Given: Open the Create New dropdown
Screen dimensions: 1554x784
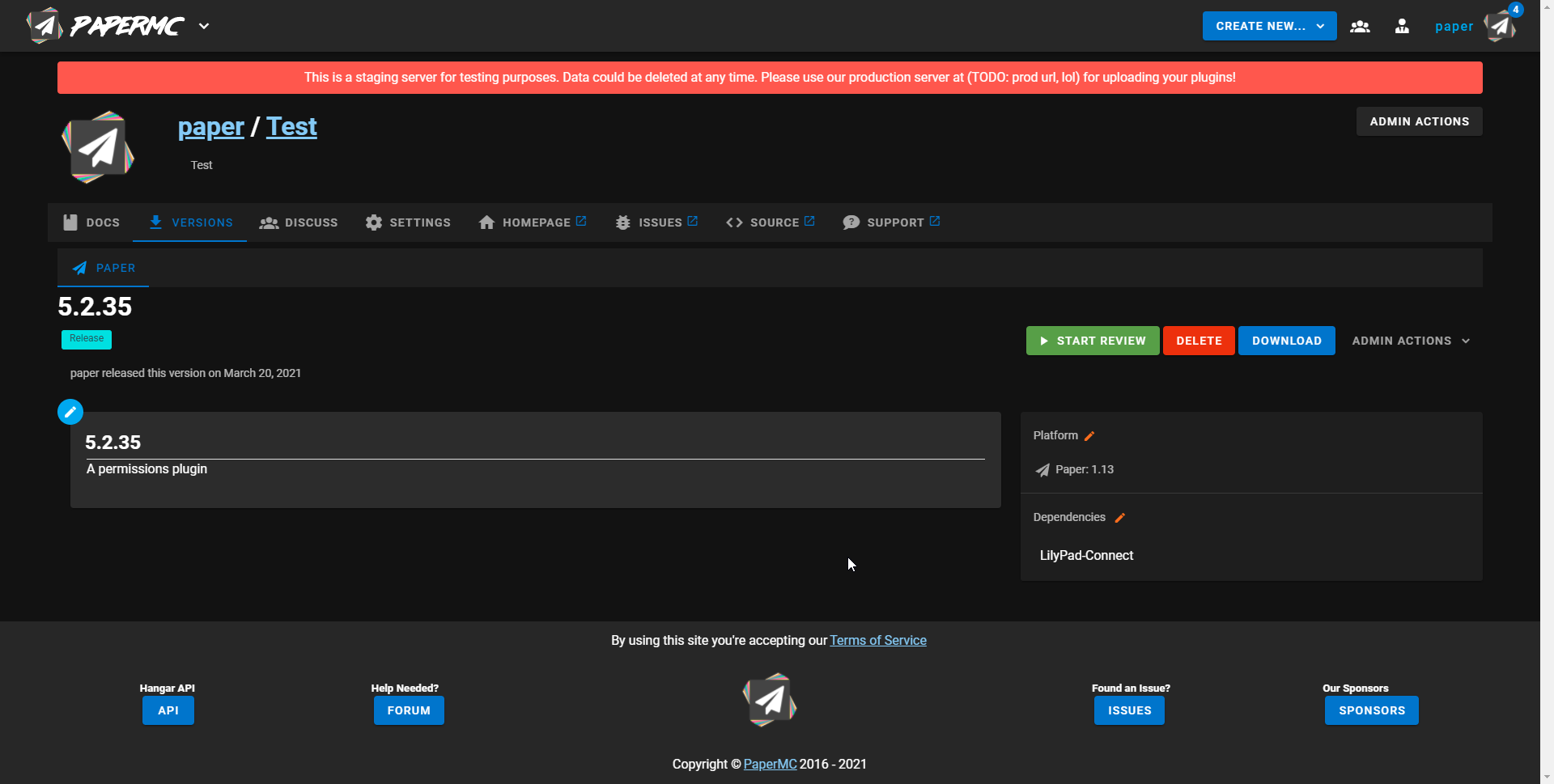Looking at the screenshot, I should coord(1269,26).
